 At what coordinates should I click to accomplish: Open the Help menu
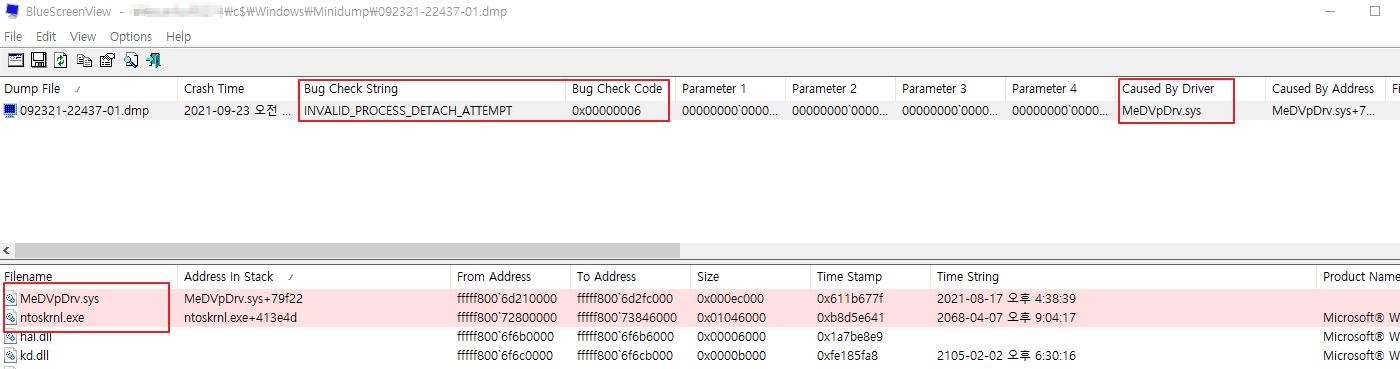pyautogui.click(x=179, y=36)
